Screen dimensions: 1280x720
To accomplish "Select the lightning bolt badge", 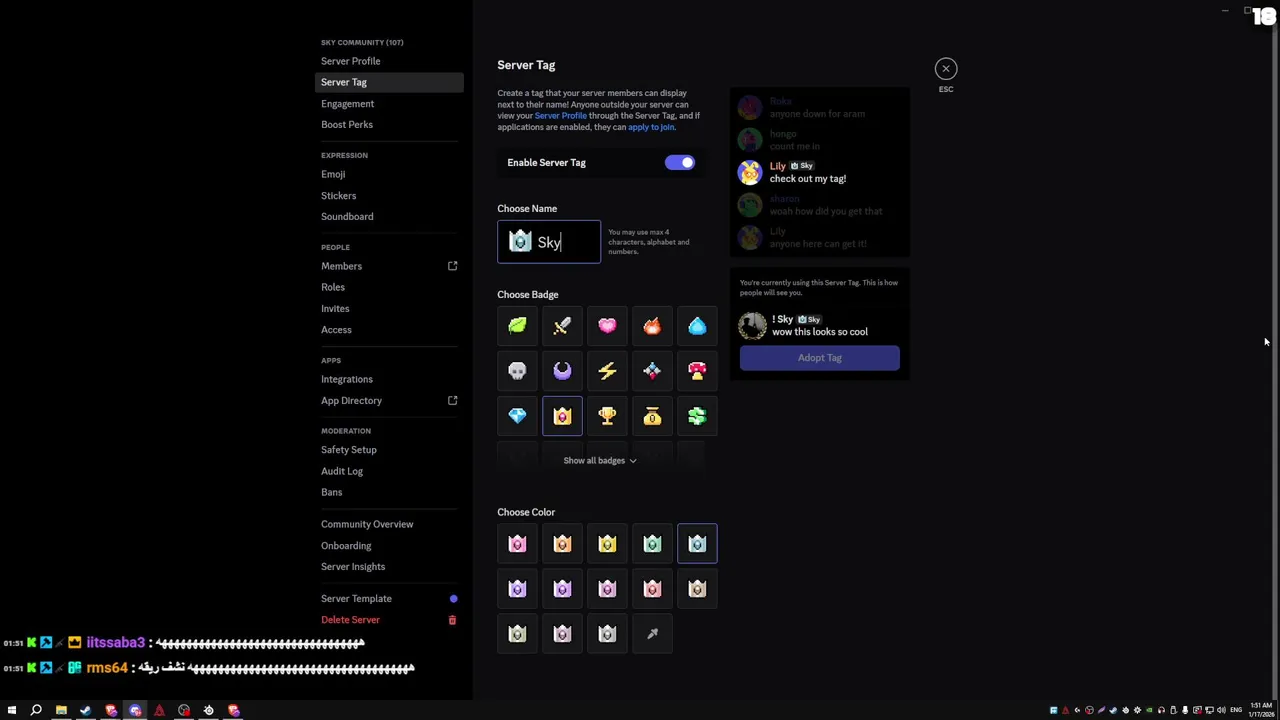I will click(607, 371).
